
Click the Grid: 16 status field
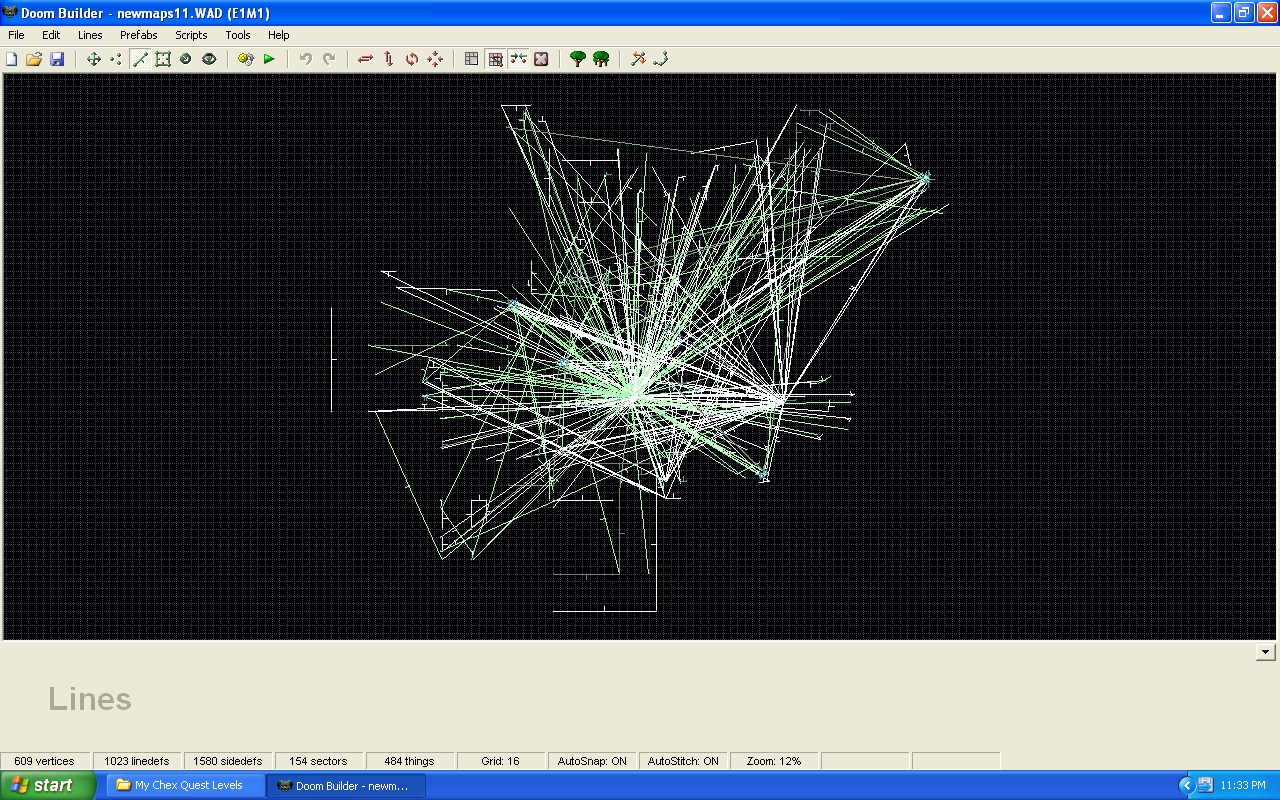[x=500, y=761]
